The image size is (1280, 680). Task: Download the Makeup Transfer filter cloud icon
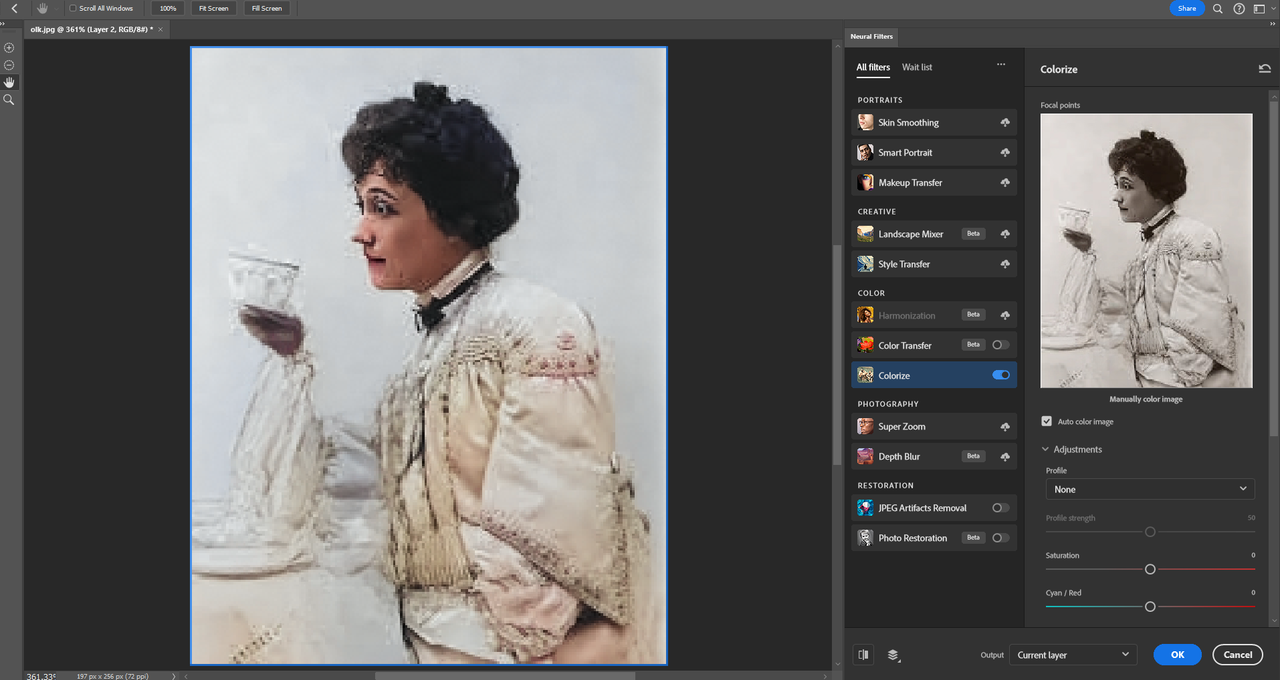click(1004, 182)
